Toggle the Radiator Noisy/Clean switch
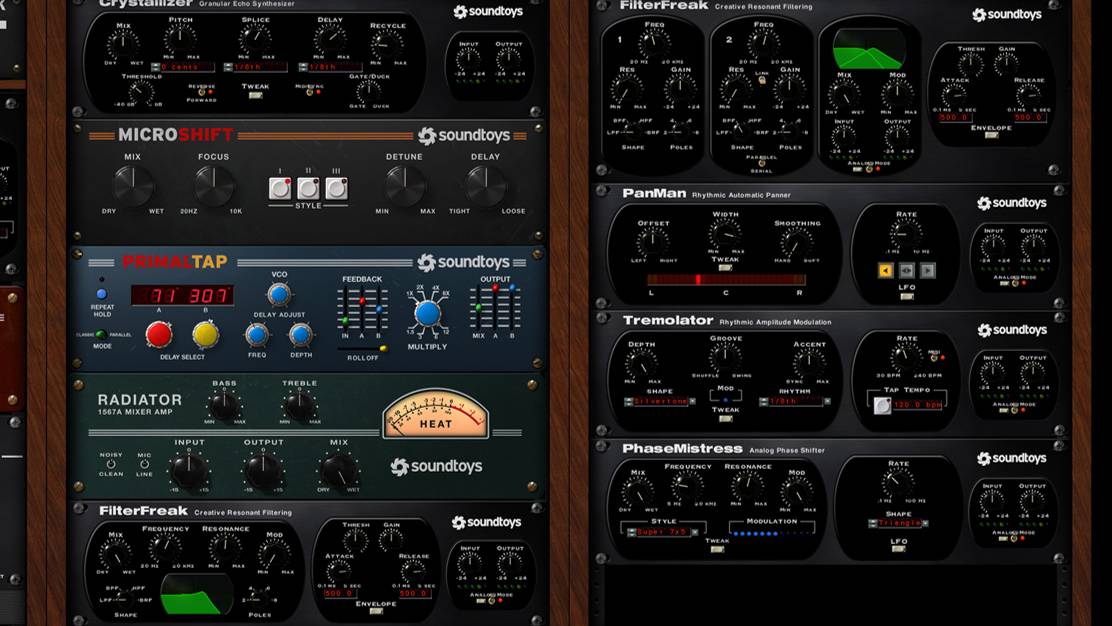The height and width of the screenshot is (626, 1112). (x=111, y=464)
